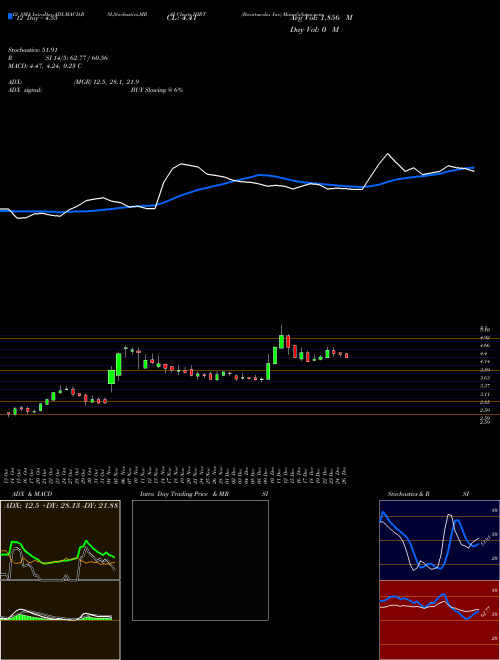Click the 'SI 14/3: 62.77 / 69.56' value
The height and width of the screenshot is (660, 500).
click(77, 58)
